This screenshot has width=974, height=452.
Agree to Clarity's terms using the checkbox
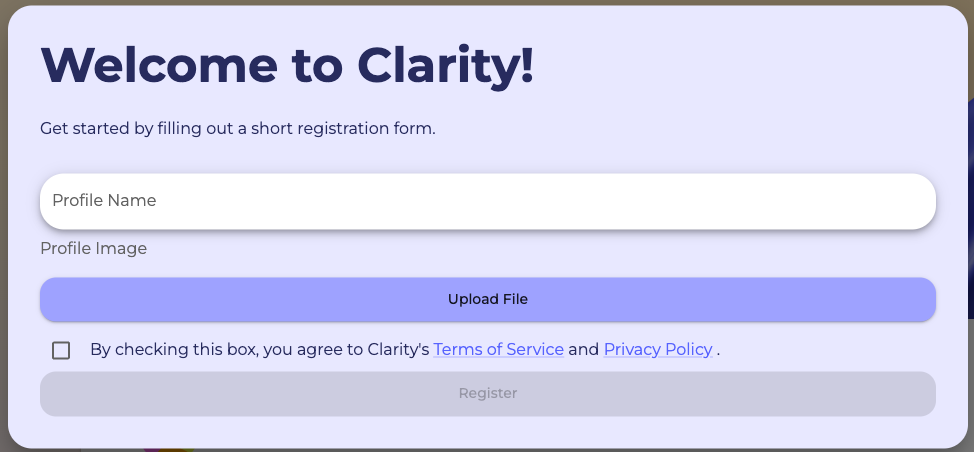coord(62,350)
